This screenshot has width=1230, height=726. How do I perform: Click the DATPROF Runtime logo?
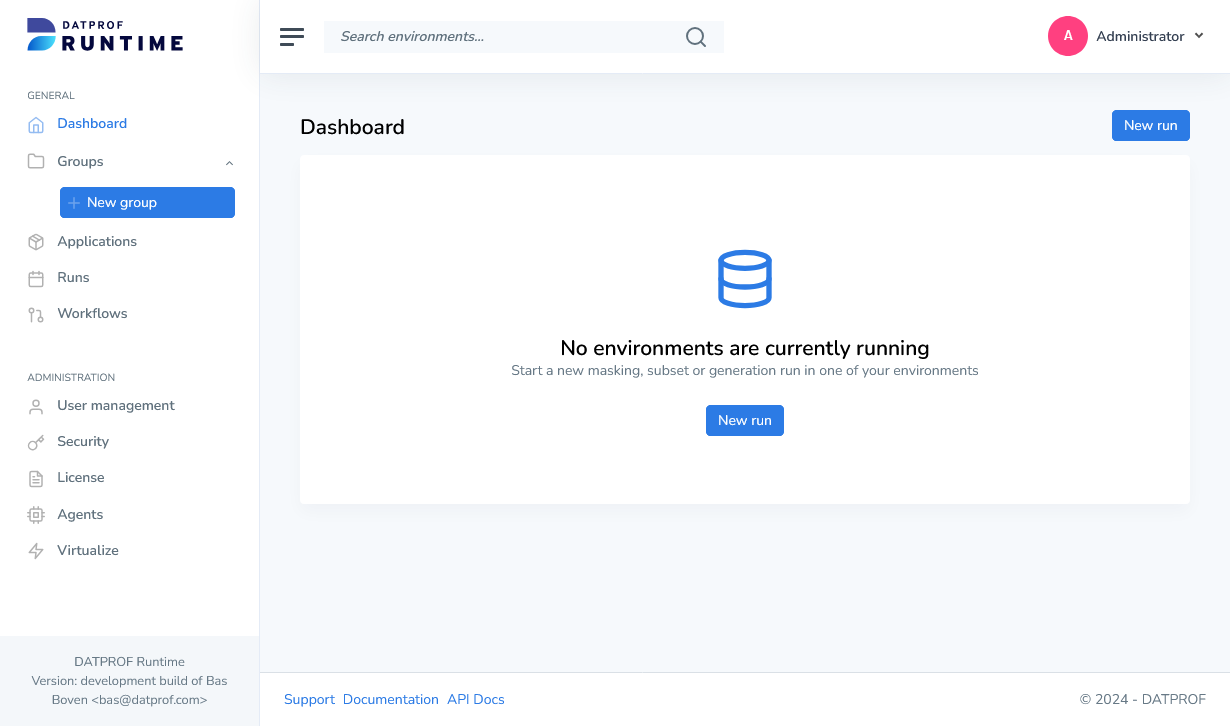pos(105,35)
